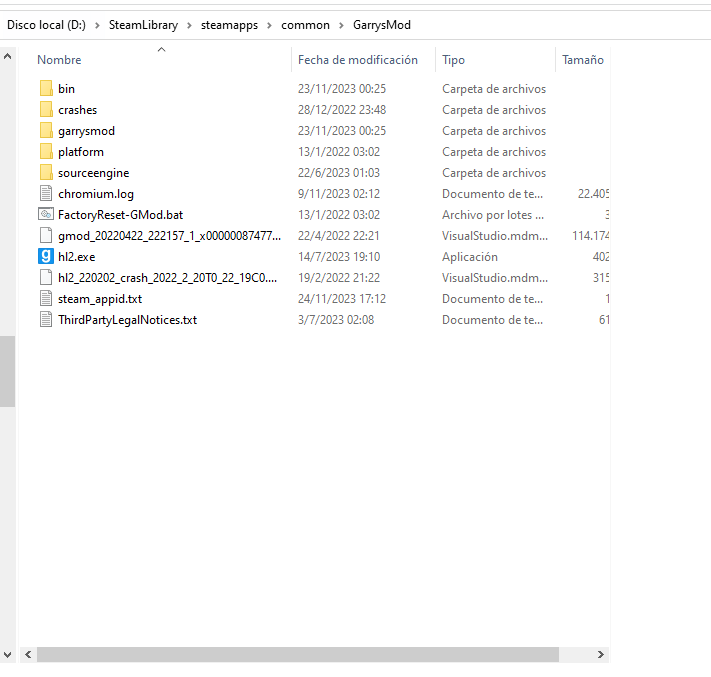Sort by Tipo column header
Screen dimensions: 711x677
pyautogui.click(x=453, y=60)
